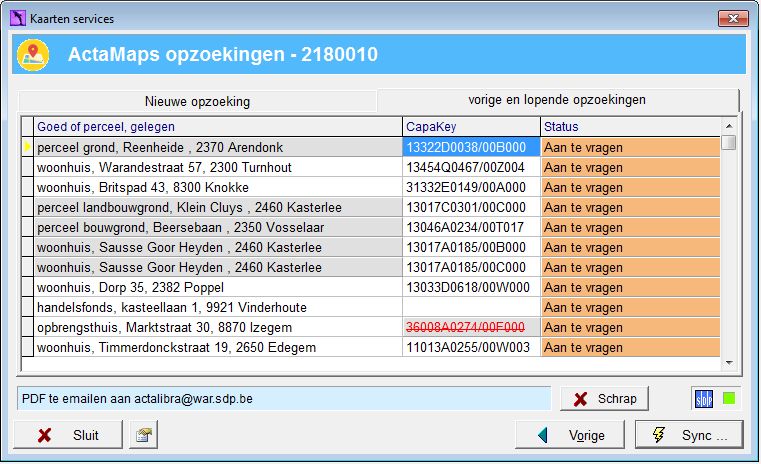This screenshot has height=464, width=761.
Task: Click the blue sdp icon
Action: point(704,399)
